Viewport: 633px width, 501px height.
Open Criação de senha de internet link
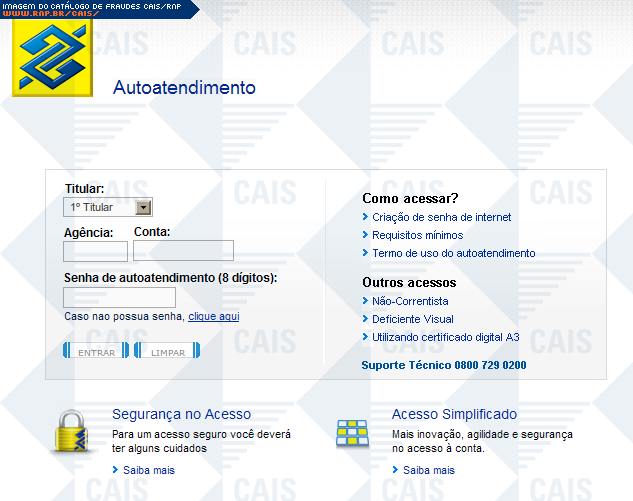click(441, 217)
